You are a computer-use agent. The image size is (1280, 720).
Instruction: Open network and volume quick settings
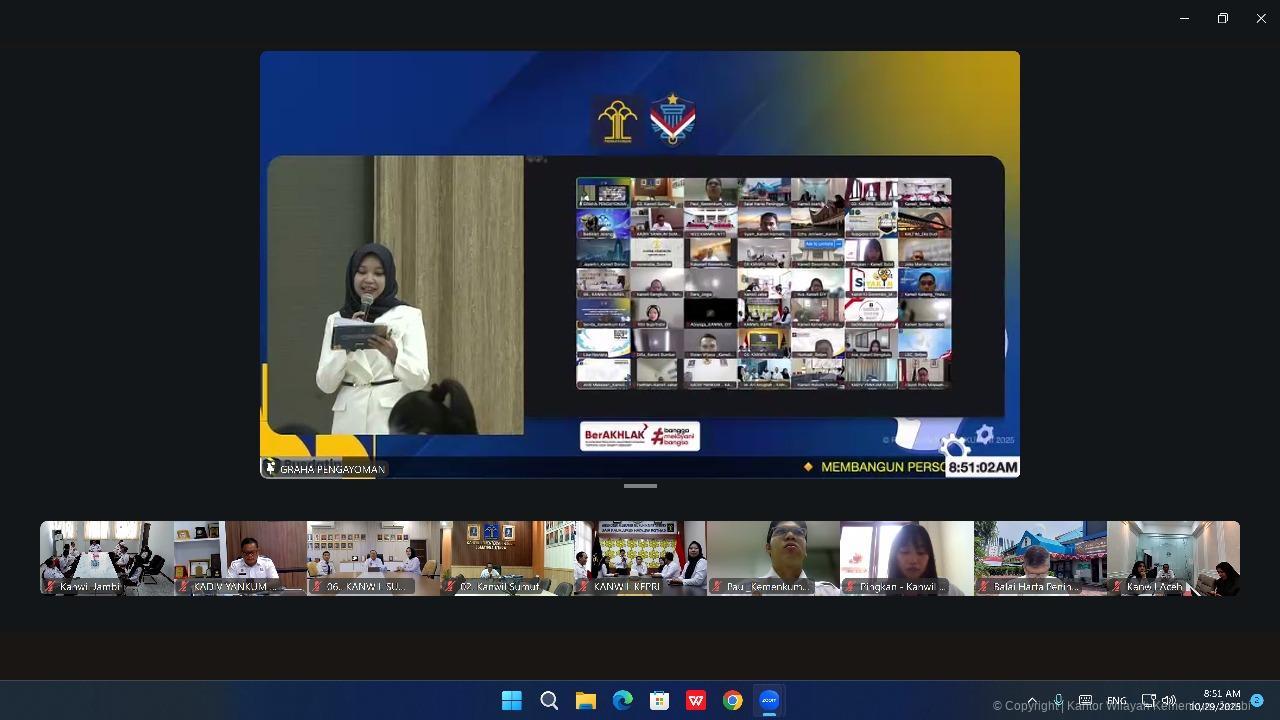click(1158, 700)
